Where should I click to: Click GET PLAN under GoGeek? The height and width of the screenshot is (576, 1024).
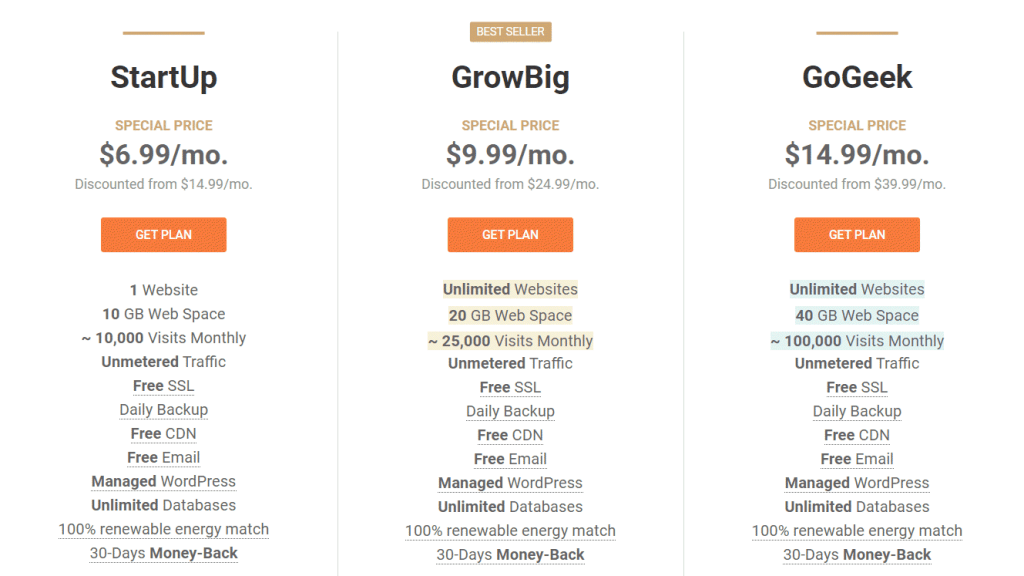click(857, 235)
